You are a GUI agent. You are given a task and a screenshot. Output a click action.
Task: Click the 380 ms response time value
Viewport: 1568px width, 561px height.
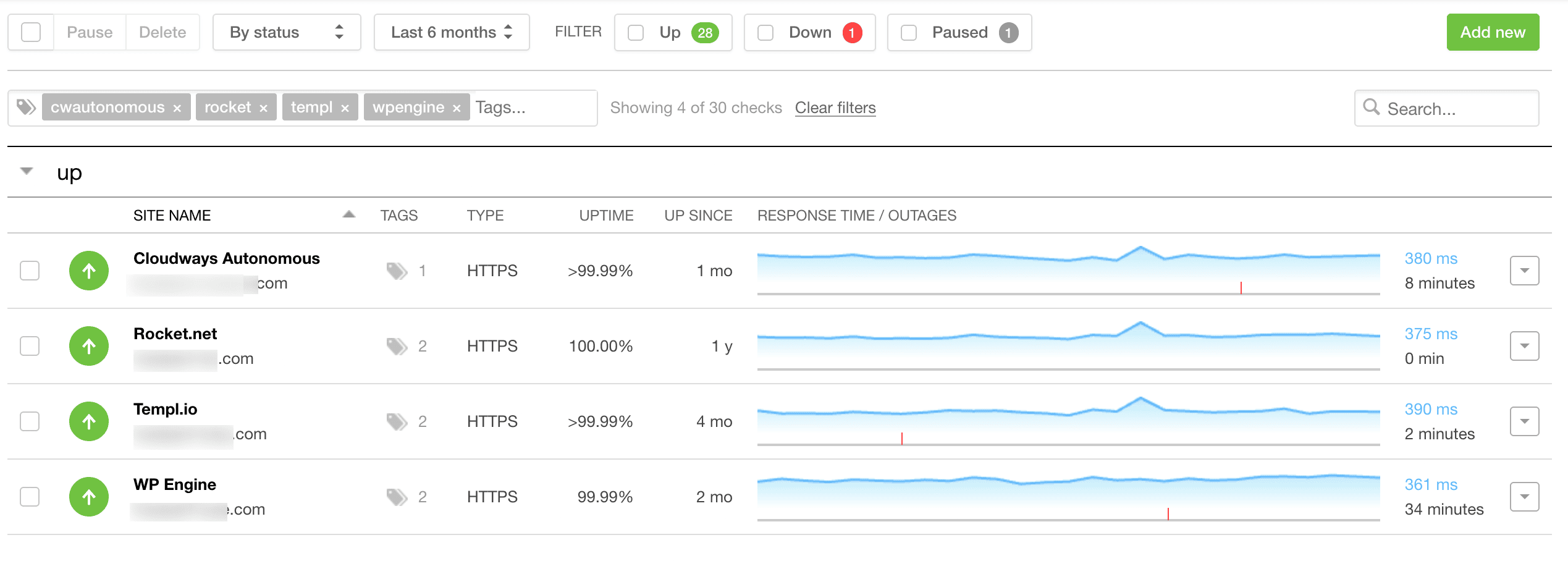(x=1431, y=258)
